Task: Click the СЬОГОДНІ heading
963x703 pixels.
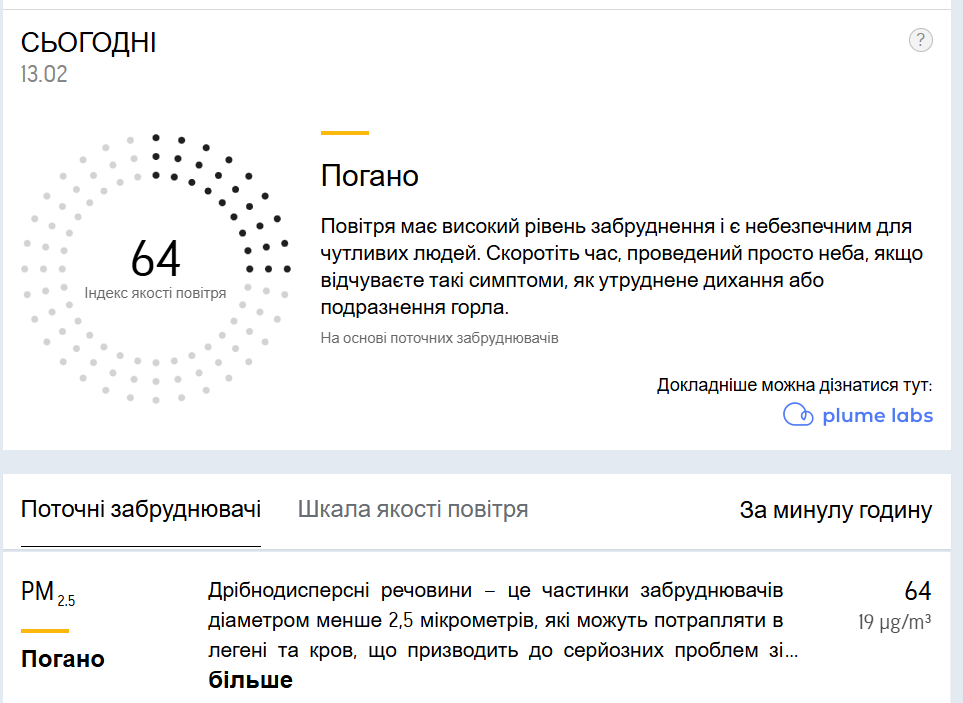Action: click(x=89, y=43)
